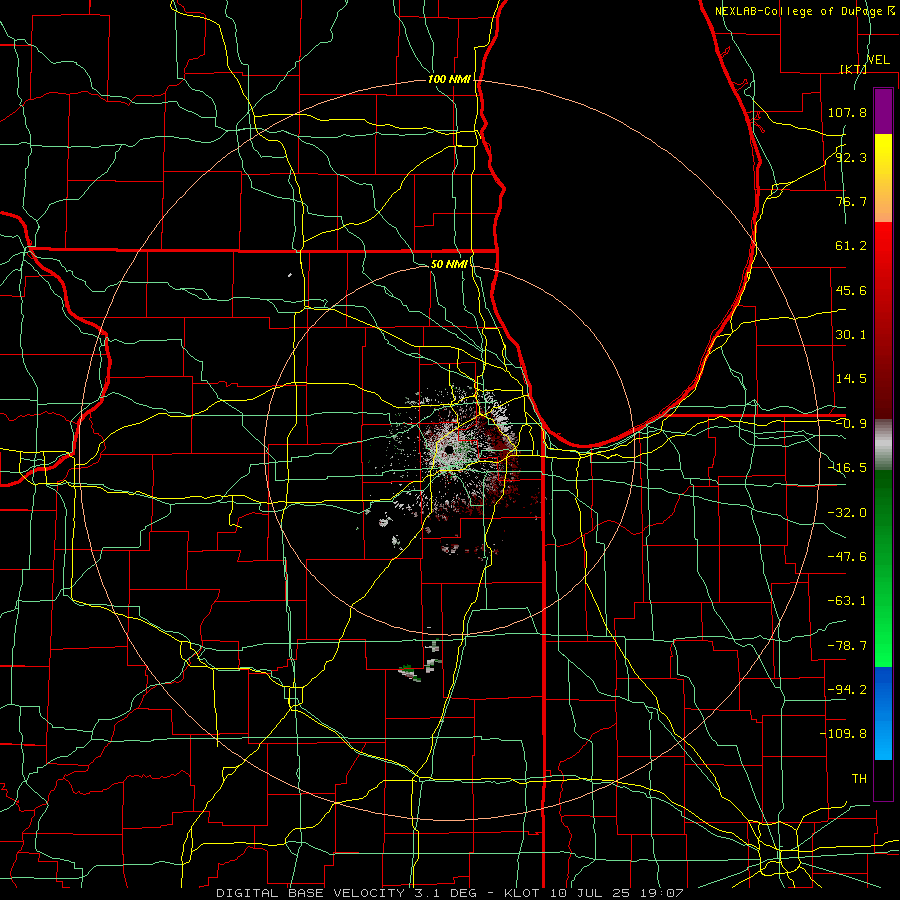Select the -78.7 velocity scale value
The height and width of the screenshot is (900, 900).
847,646
